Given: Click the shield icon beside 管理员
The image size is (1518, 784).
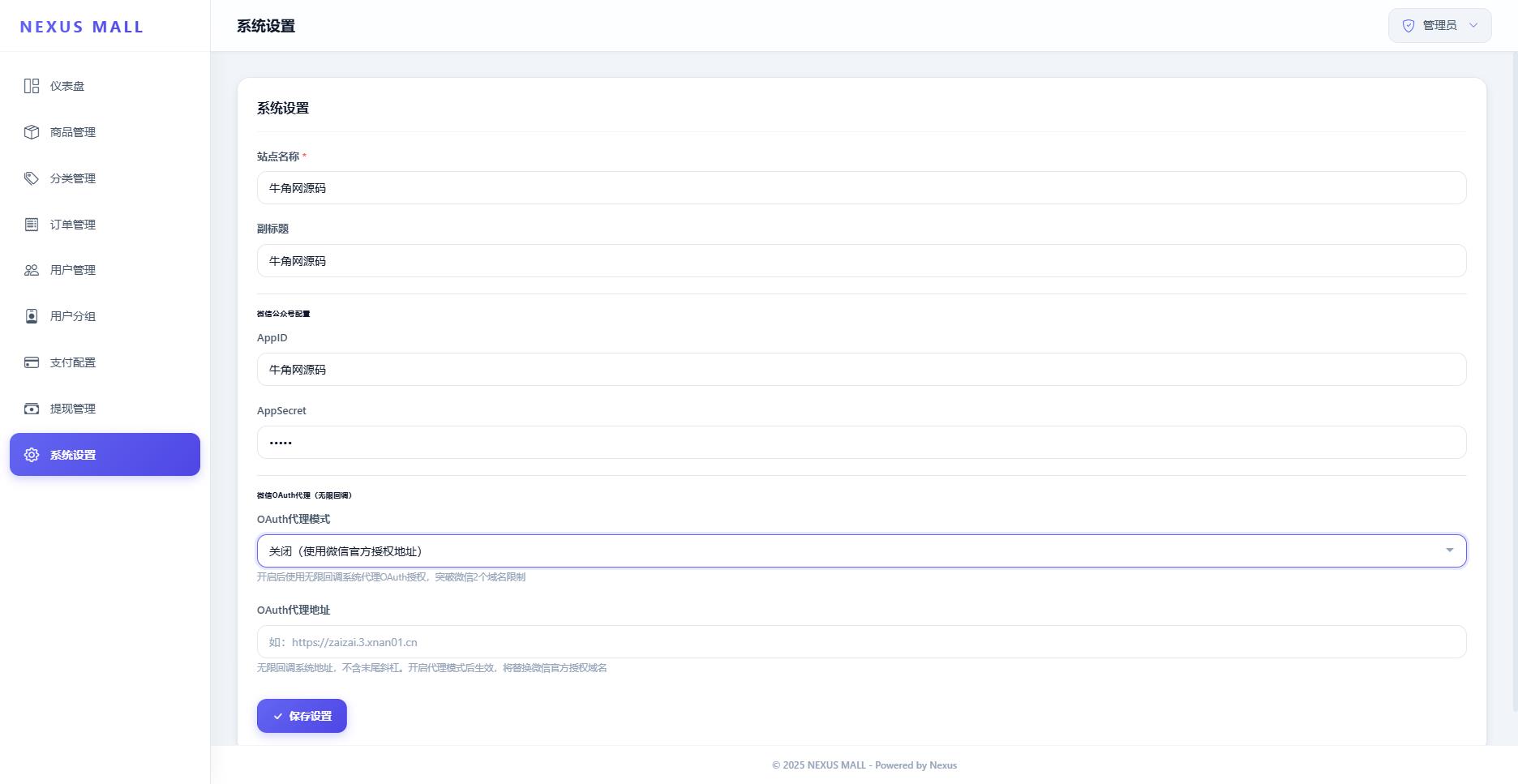Looking at the screenshot, I should [x=1409, y=26].
